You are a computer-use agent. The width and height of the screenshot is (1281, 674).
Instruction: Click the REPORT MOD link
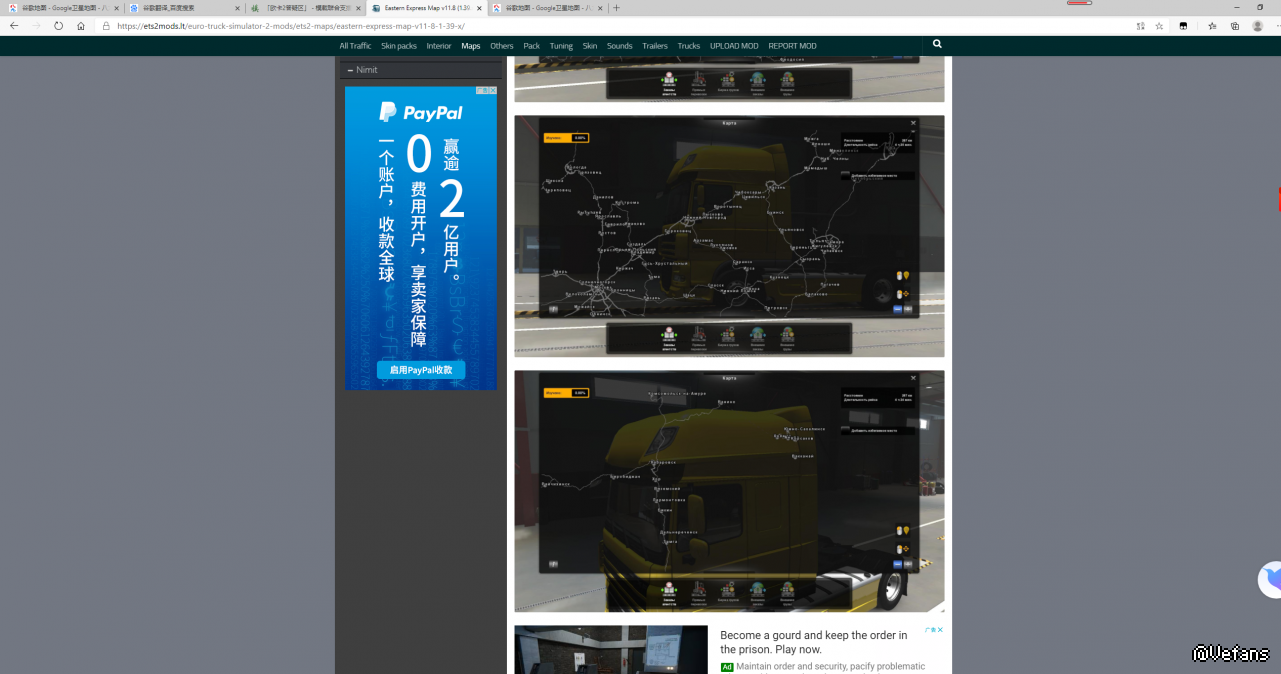tap(792, 46)
